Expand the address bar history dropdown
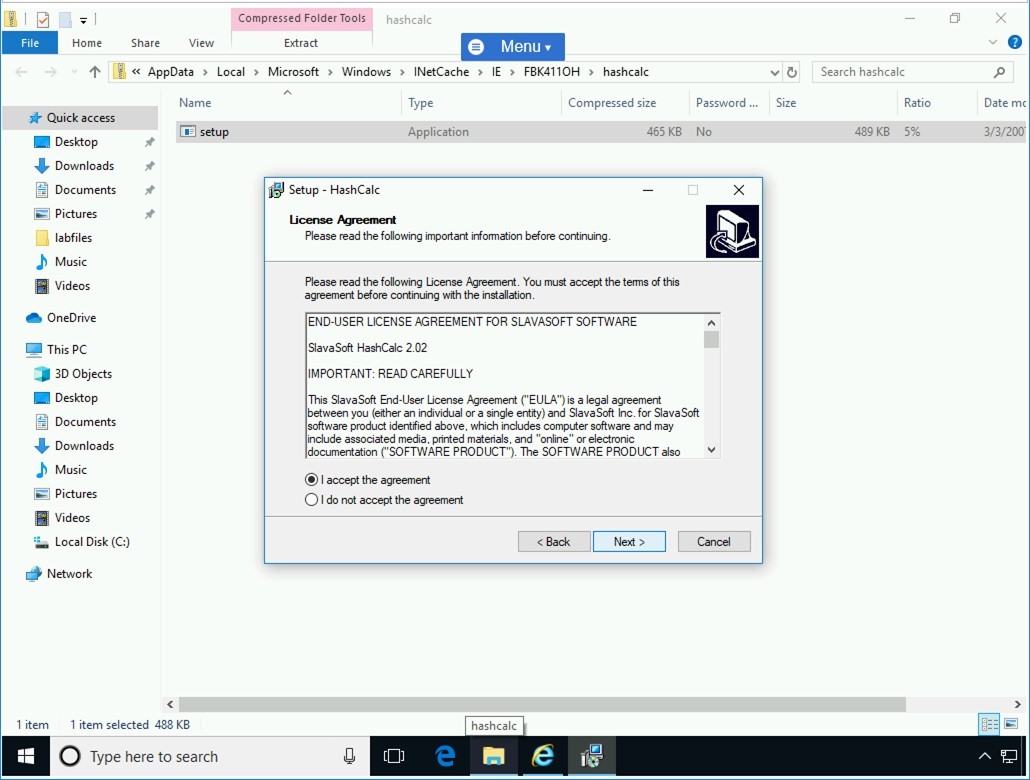This screenshot has width=1030, height=780. tap(775, 72)
